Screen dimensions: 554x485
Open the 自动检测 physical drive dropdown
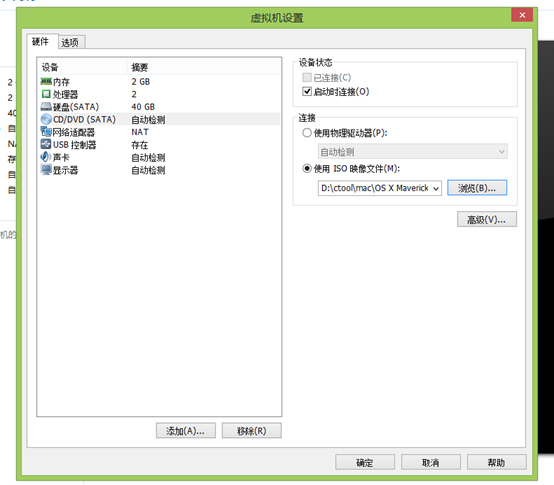pos(413,152)
